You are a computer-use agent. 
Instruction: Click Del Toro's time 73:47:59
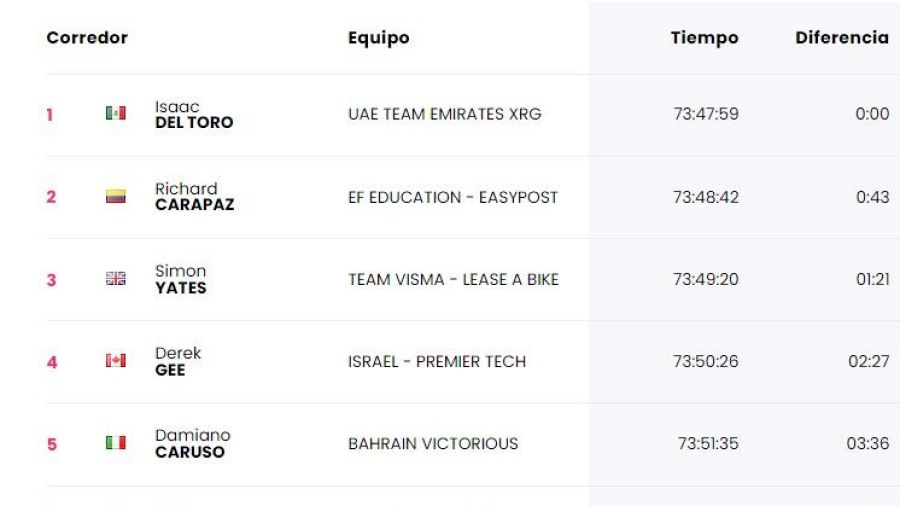coord(706,114)
